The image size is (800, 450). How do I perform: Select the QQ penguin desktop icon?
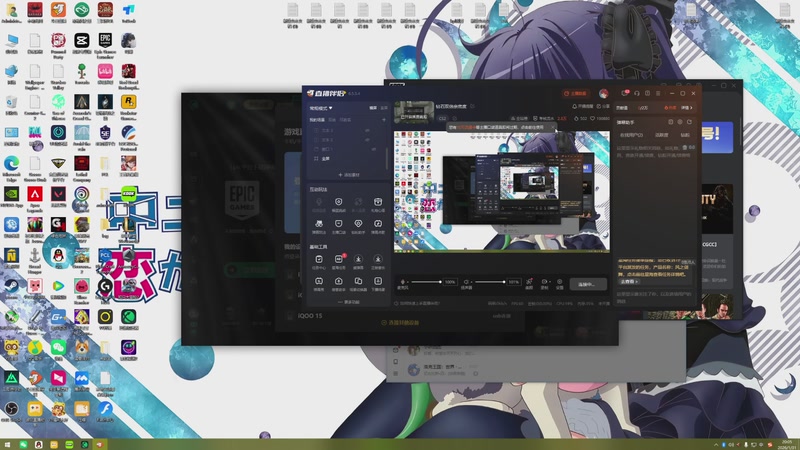click(x=59, y=255)
